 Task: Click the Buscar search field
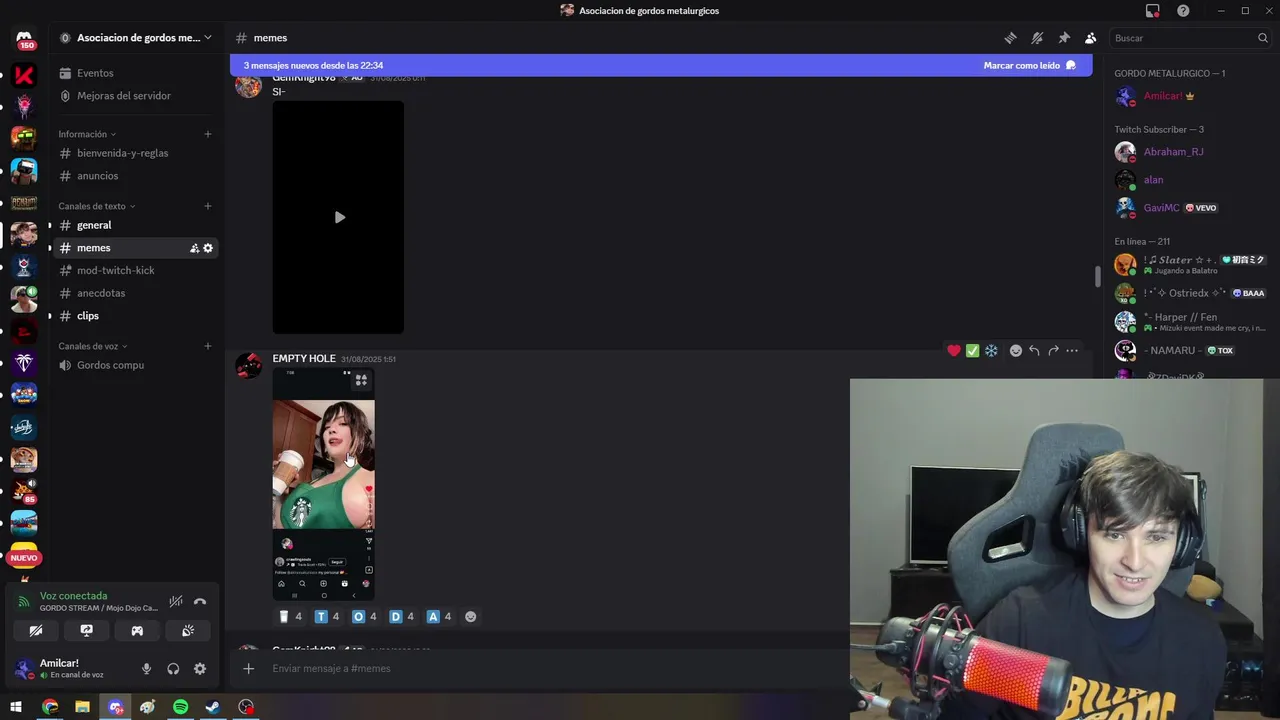point(1190,38)
